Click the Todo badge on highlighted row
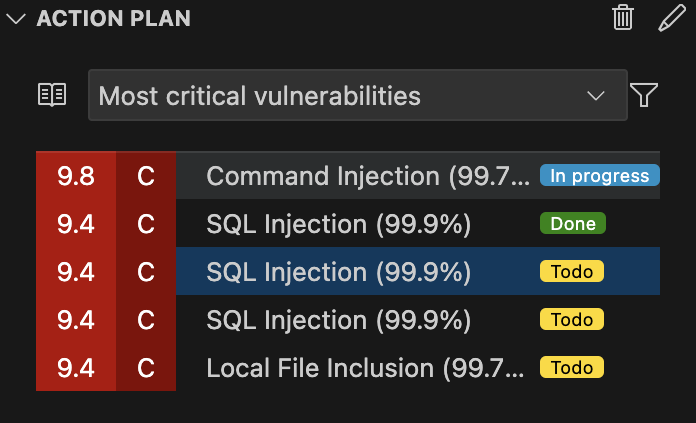 tap(572, 272)
